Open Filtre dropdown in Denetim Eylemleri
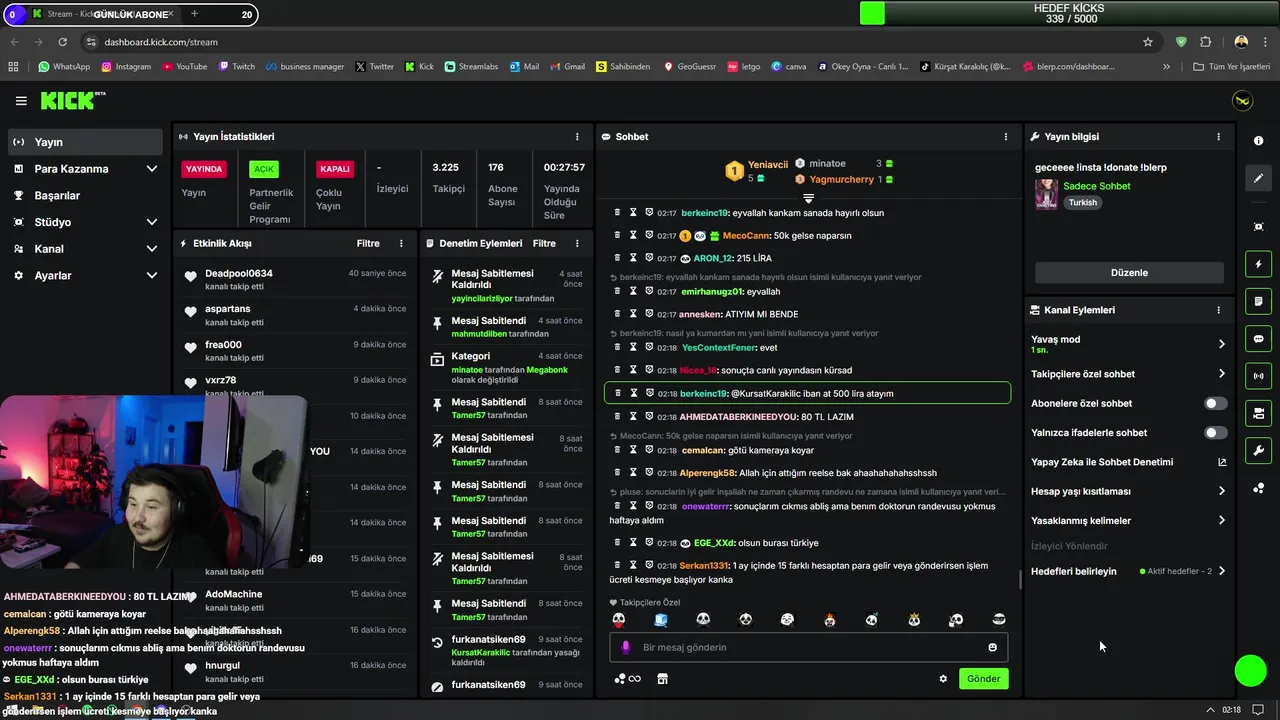Screen dimensions: 1280x720 [x=544, y=243]
